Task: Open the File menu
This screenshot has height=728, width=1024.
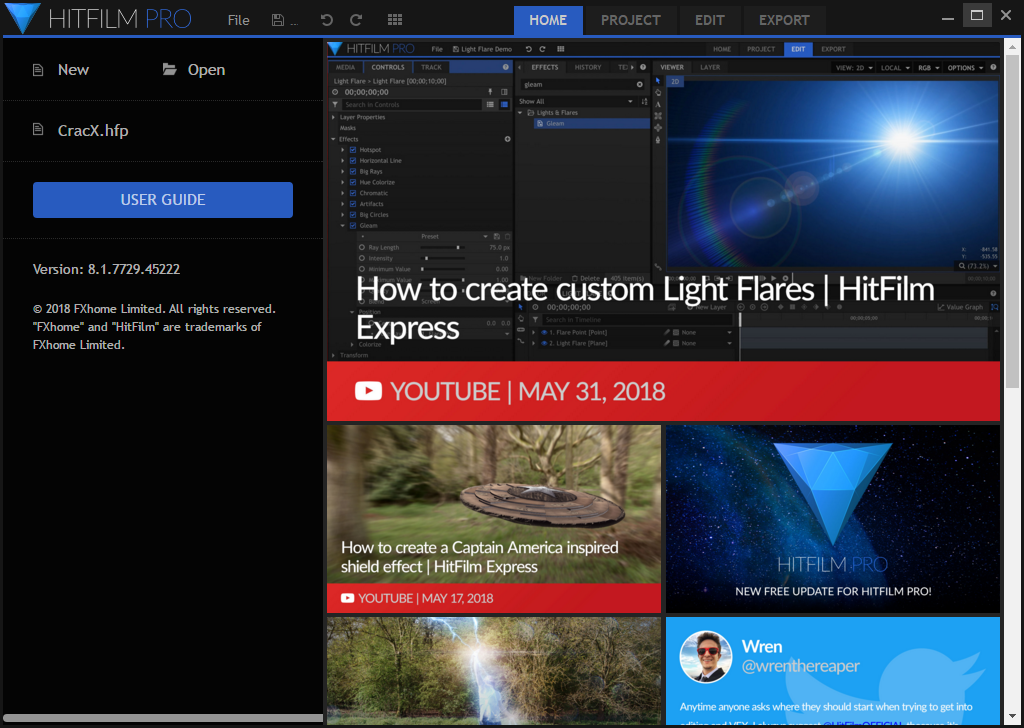Action: click(238, 20)
